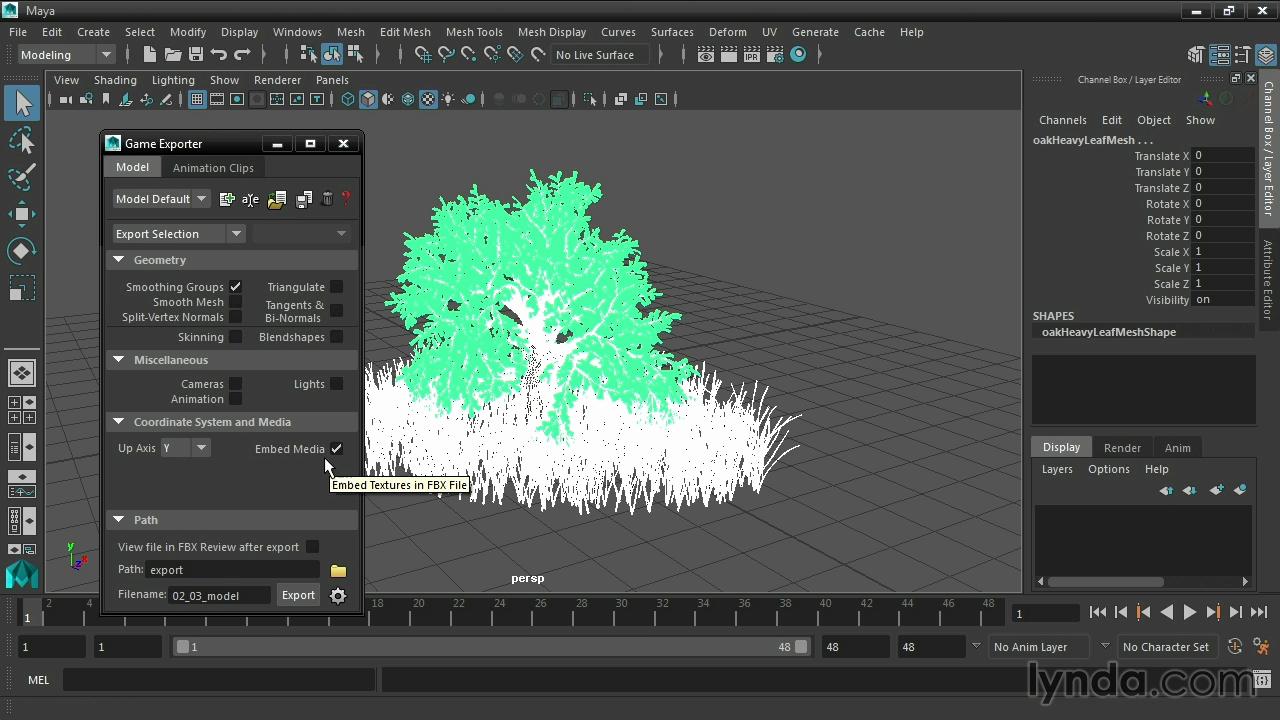Click the save scene icon
This screenshot has height=720, width=1280.
(196, 55)
